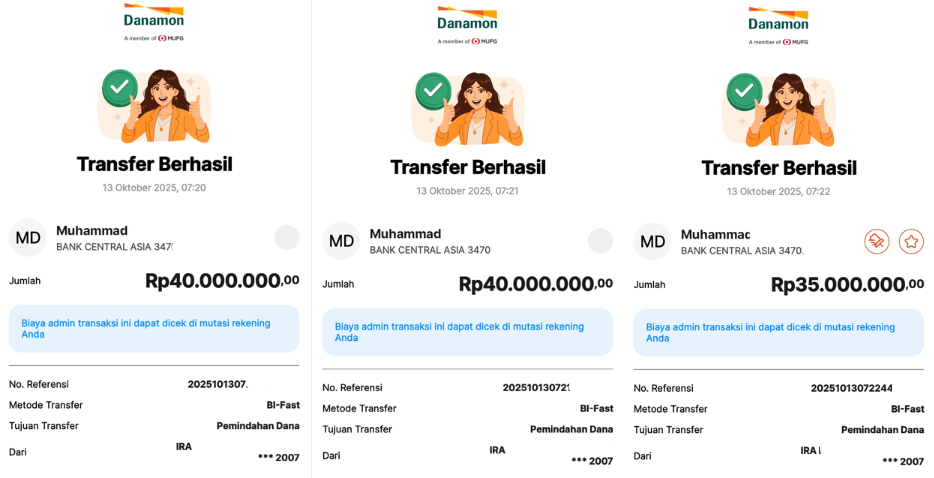Image resolution: width=934 pixels, height=478 pixels.
Task: Click Transfer Berhasil heading dated 07:21
Action: pyautogui.click(x=467, y=167)
